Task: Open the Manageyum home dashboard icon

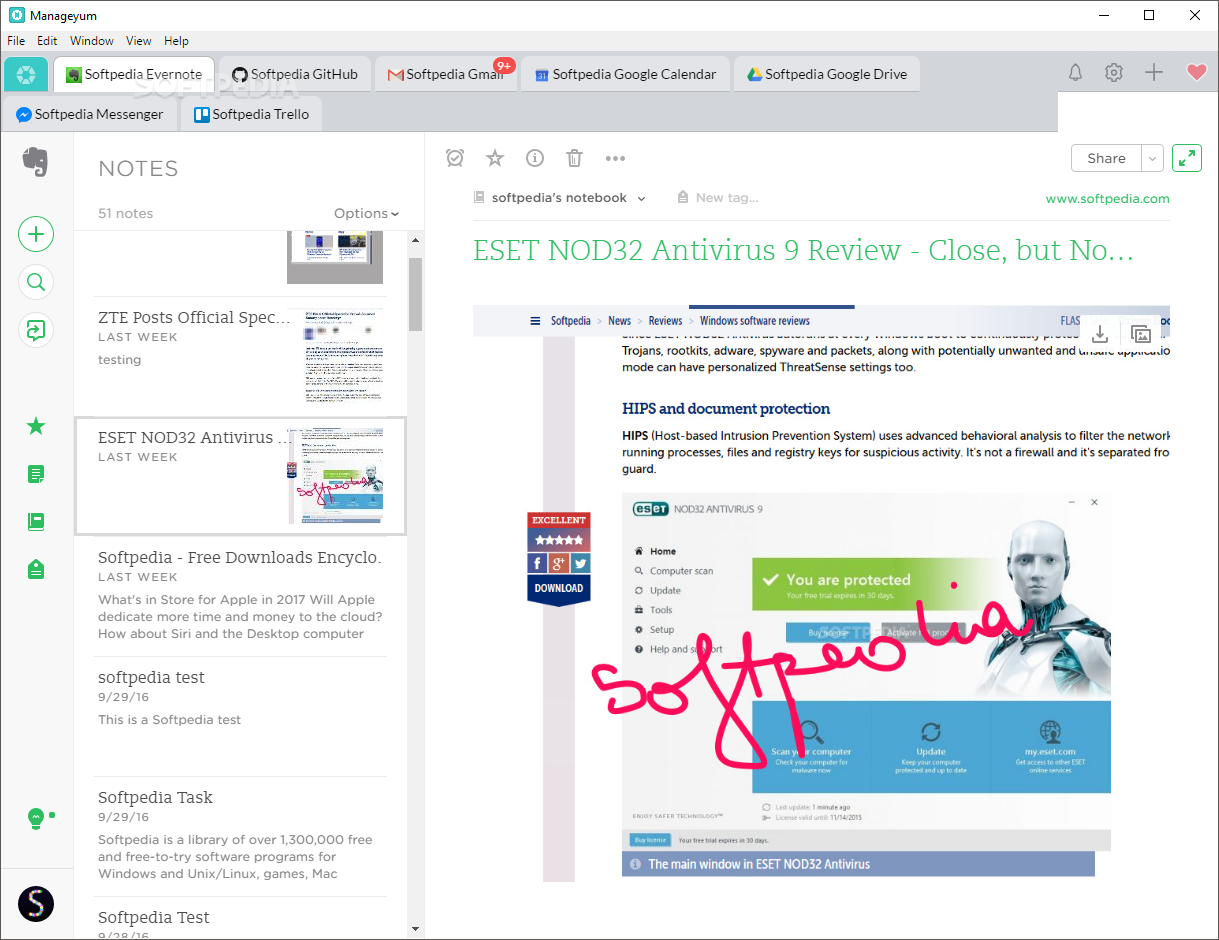Action: pyautogui.click(x=27, y=74)
